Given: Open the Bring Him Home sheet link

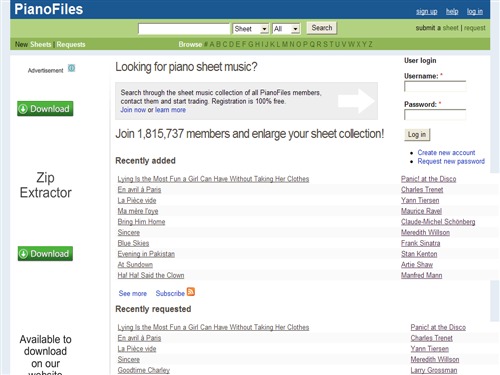Looking at the screenshot, I should click(141, 222).
